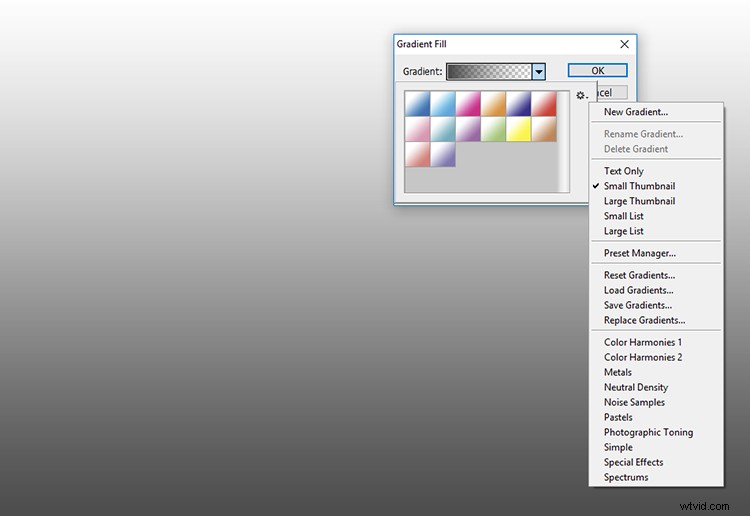The image size is (750, 516).
Task: Pick the teal gradient swatch
Action: coord(442,129)
